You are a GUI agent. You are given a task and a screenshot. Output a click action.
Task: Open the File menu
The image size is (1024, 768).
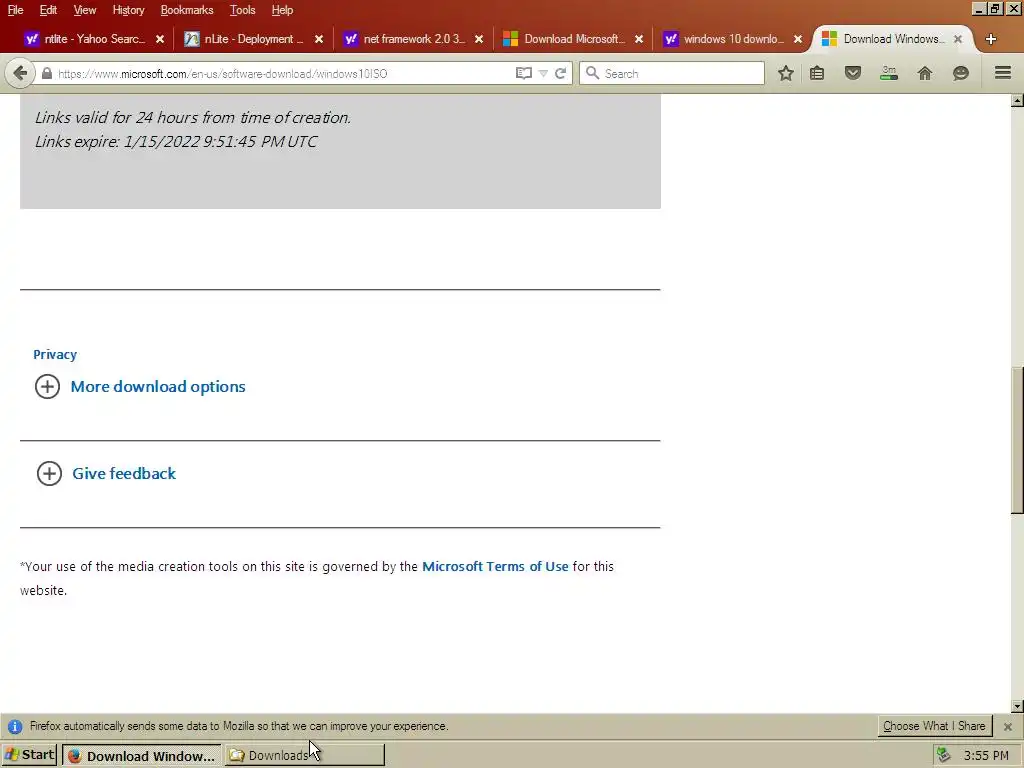[15, 10]
